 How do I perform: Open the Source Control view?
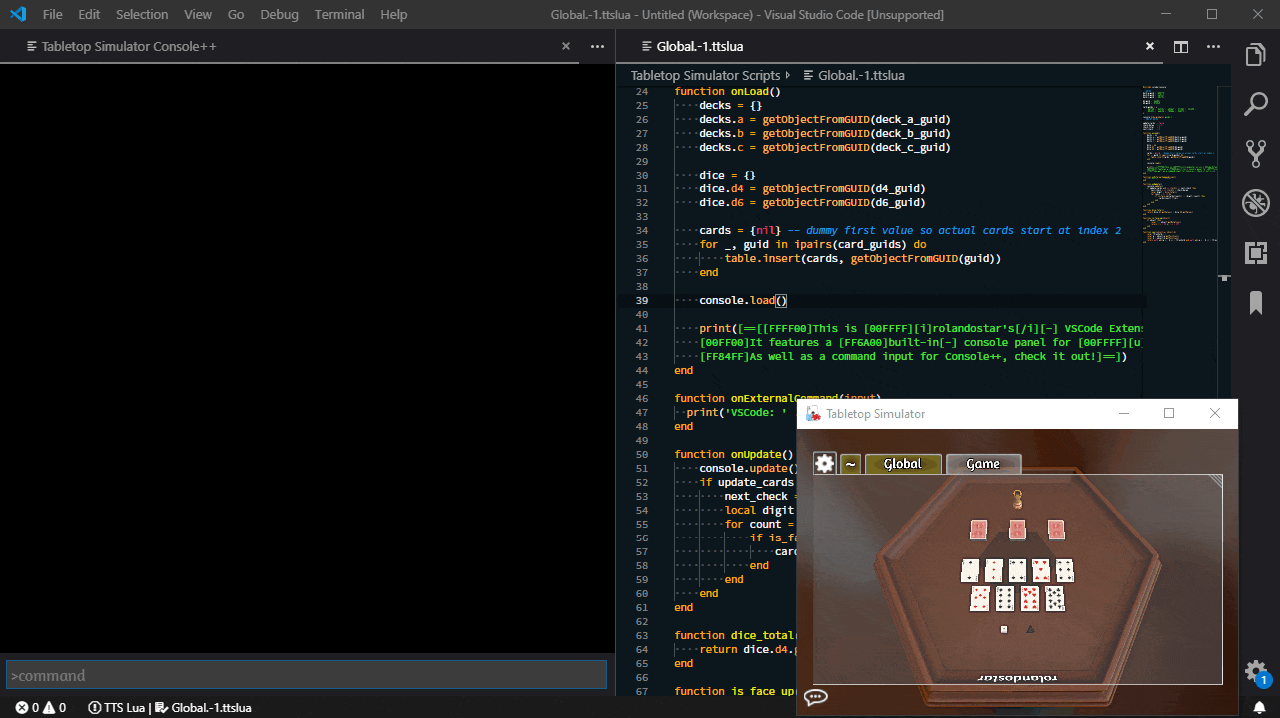pos(1256,153)
